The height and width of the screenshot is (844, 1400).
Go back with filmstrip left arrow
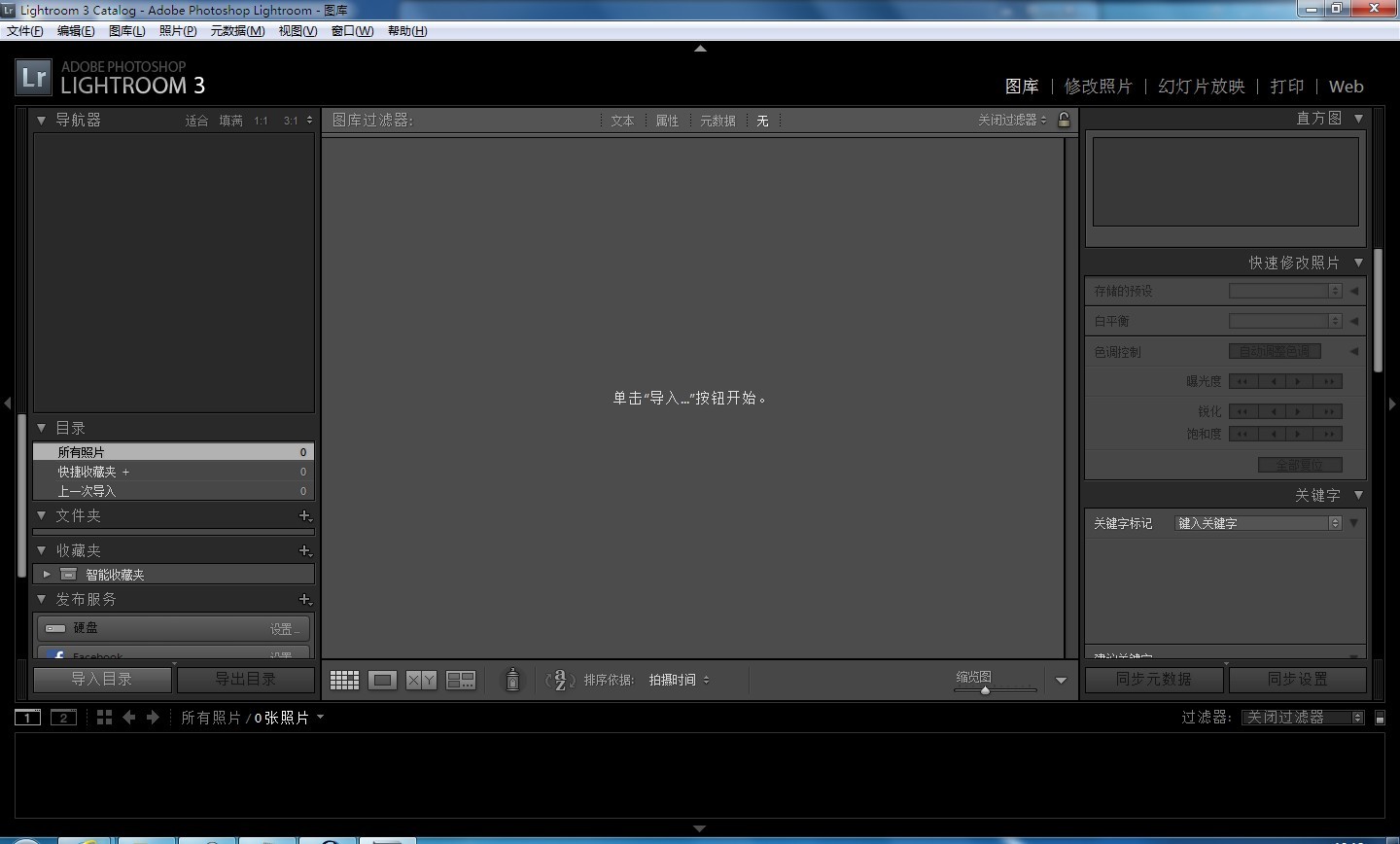(129, 718)
